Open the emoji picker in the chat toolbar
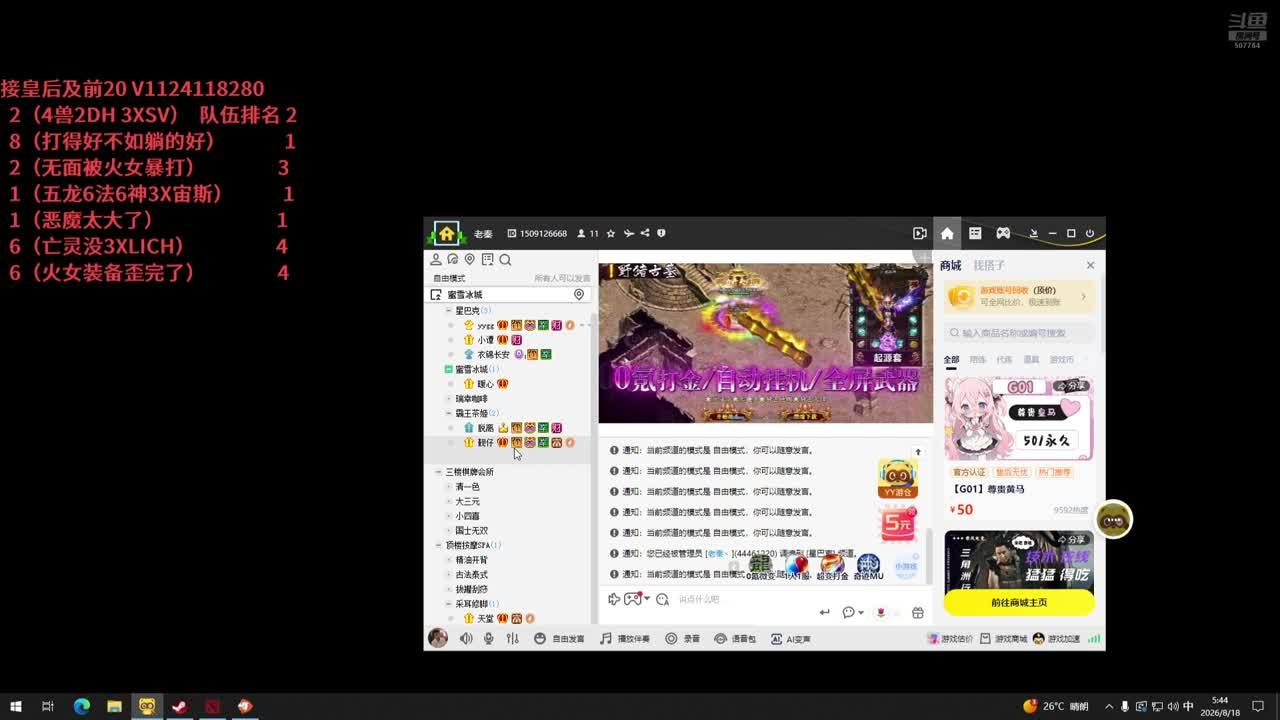Screen dimensions: 1280x720 coord(662,599)
